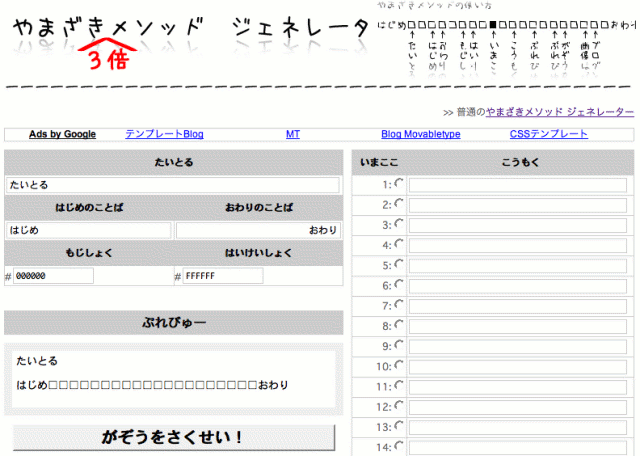Open the Blog Movabletype ad link
The image size is (640, 456).
(420, 134)
